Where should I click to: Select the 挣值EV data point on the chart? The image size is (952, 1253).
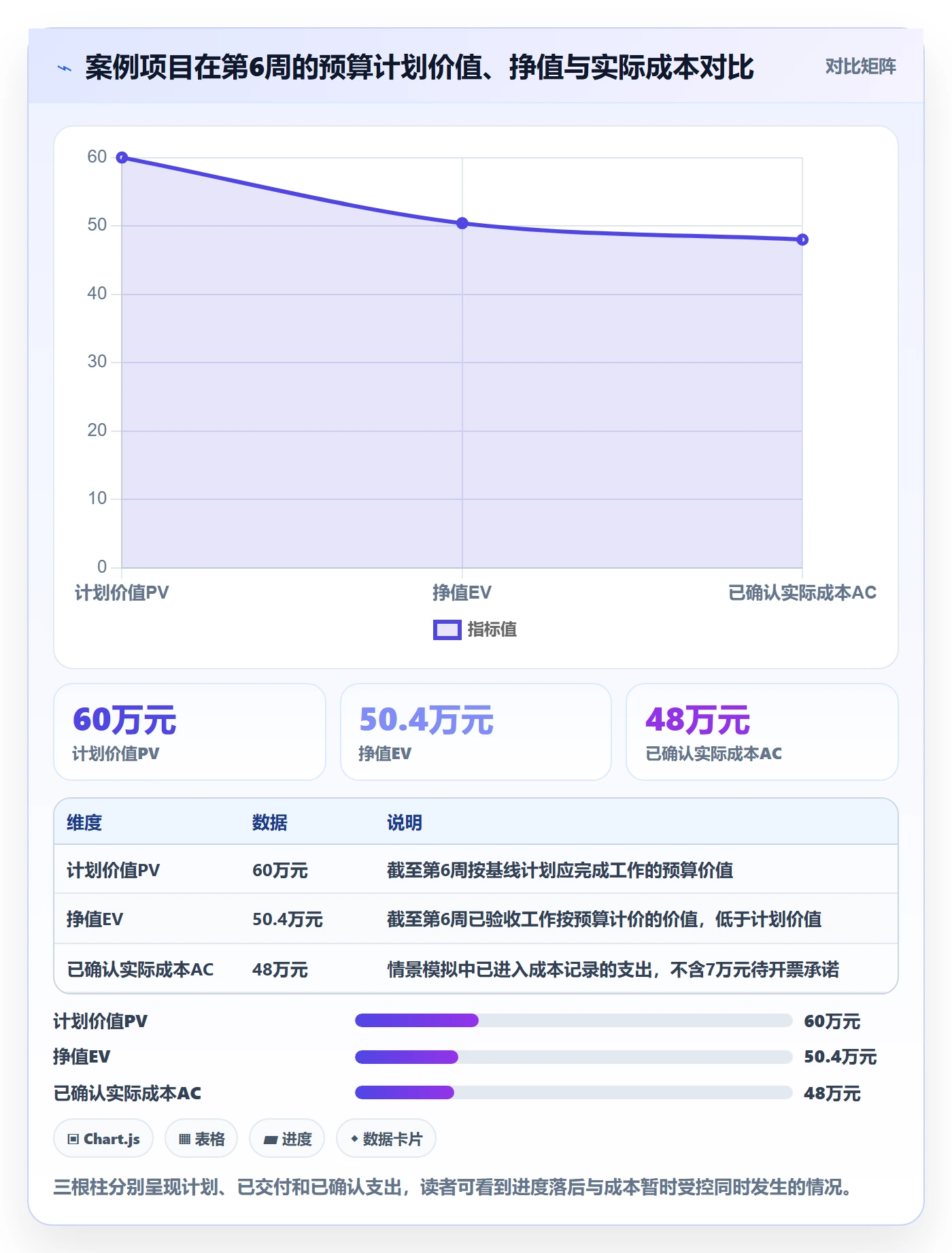click(462, 223)
